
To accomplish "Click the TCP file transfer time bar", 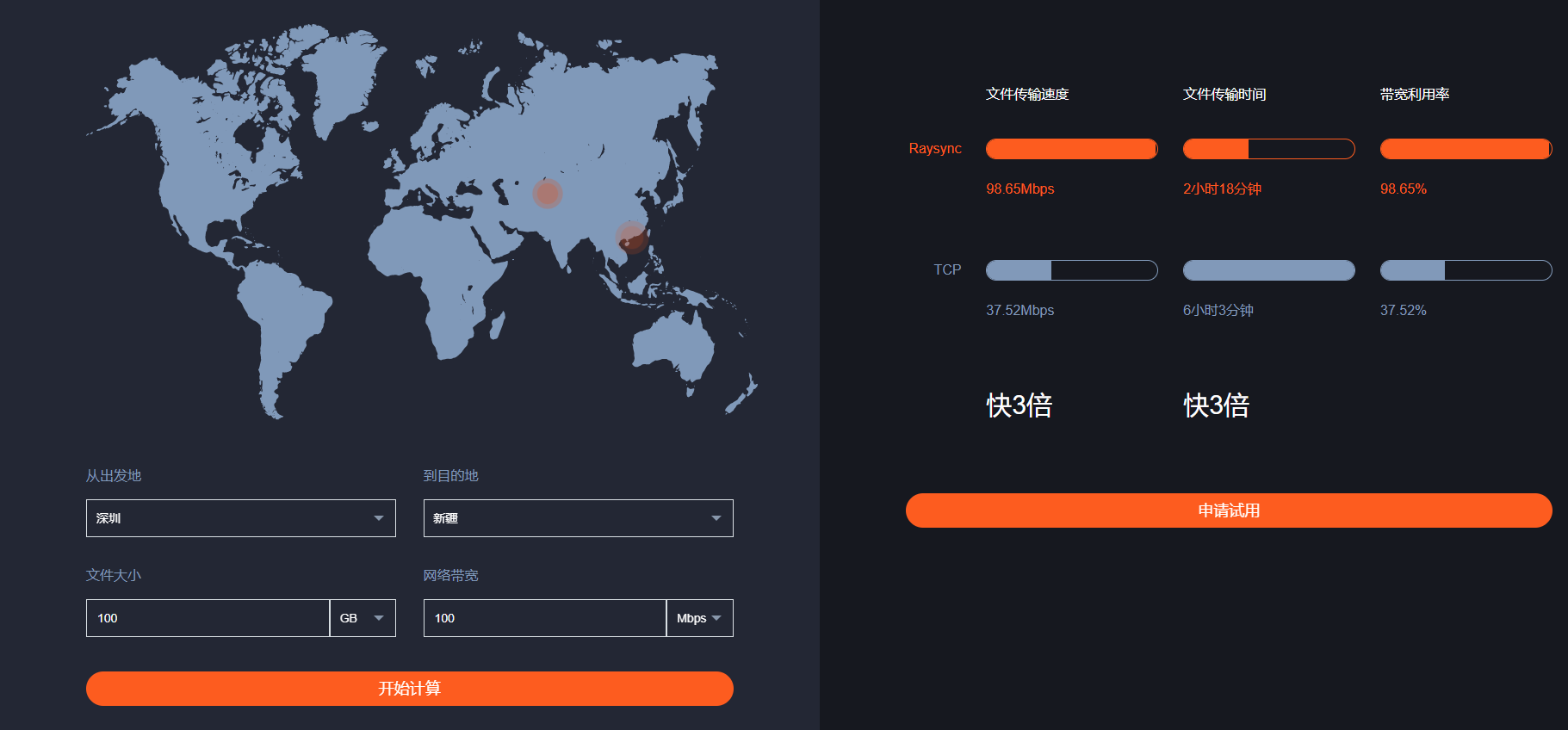I will 1268,270.
